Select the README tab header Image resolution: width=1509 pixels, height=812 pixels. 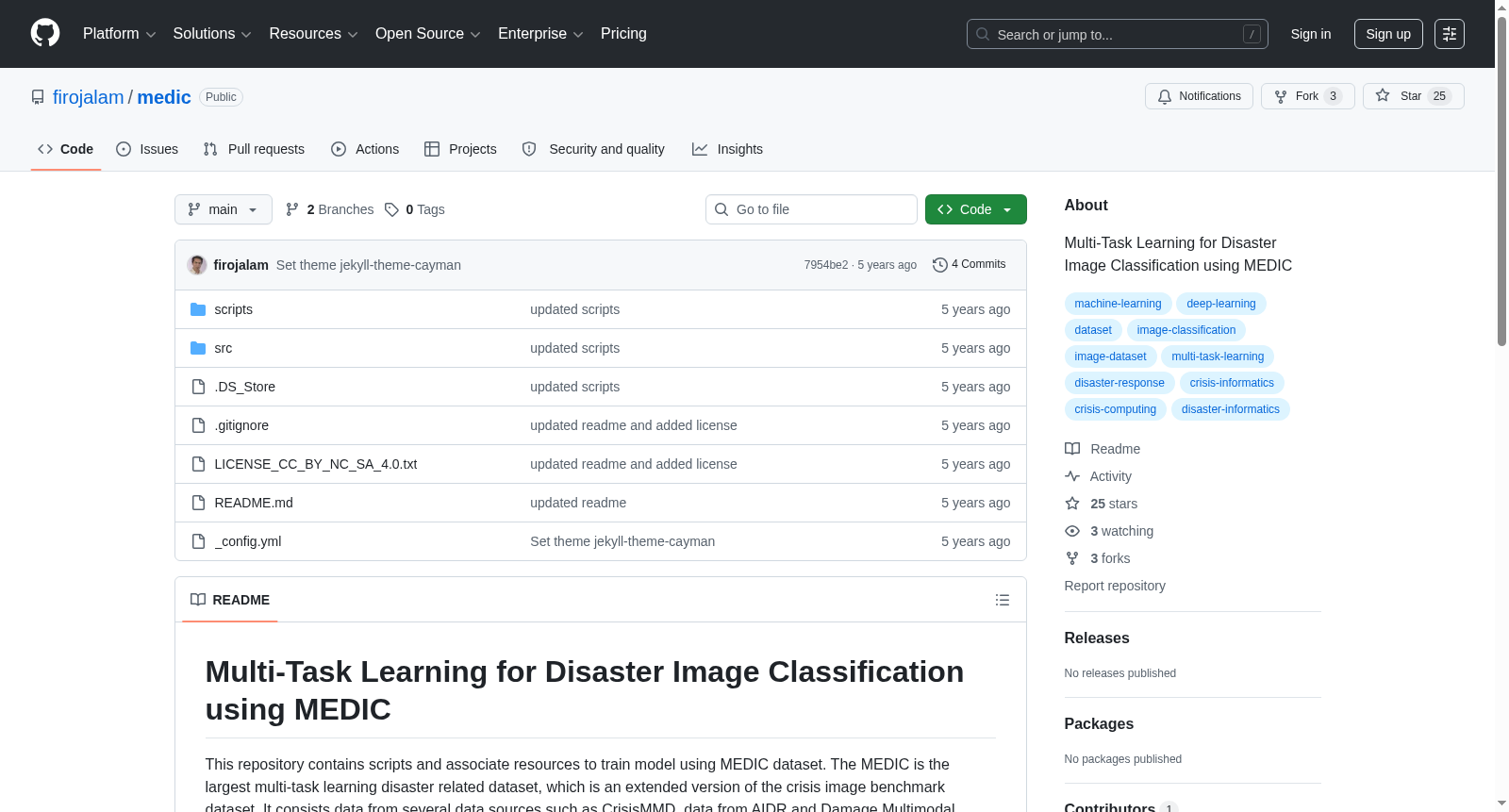coord(230,600)
